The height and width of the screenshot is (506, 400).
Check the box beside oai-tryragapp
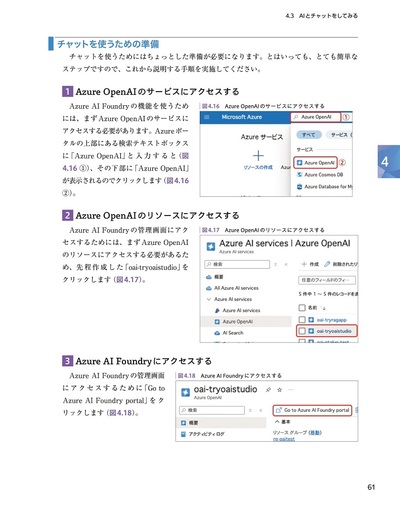tap(302, 319)
